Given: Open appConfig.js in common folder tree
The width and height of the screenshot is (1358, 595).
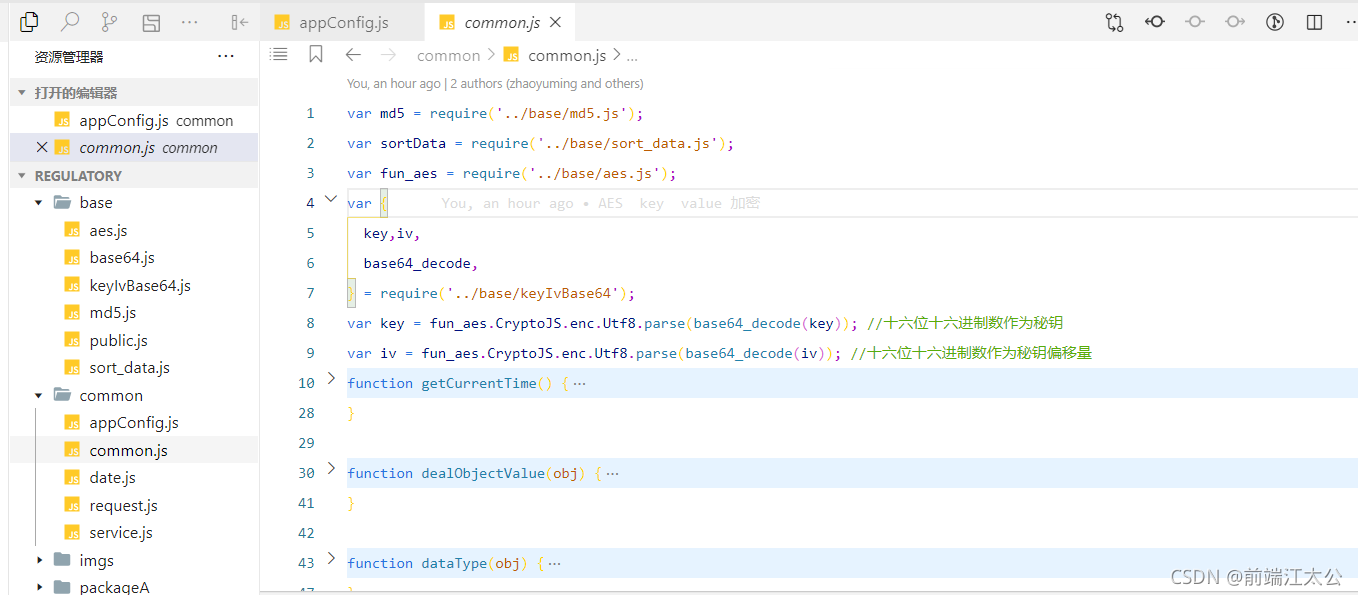Looking at the screenshot, I should (134, 422).
